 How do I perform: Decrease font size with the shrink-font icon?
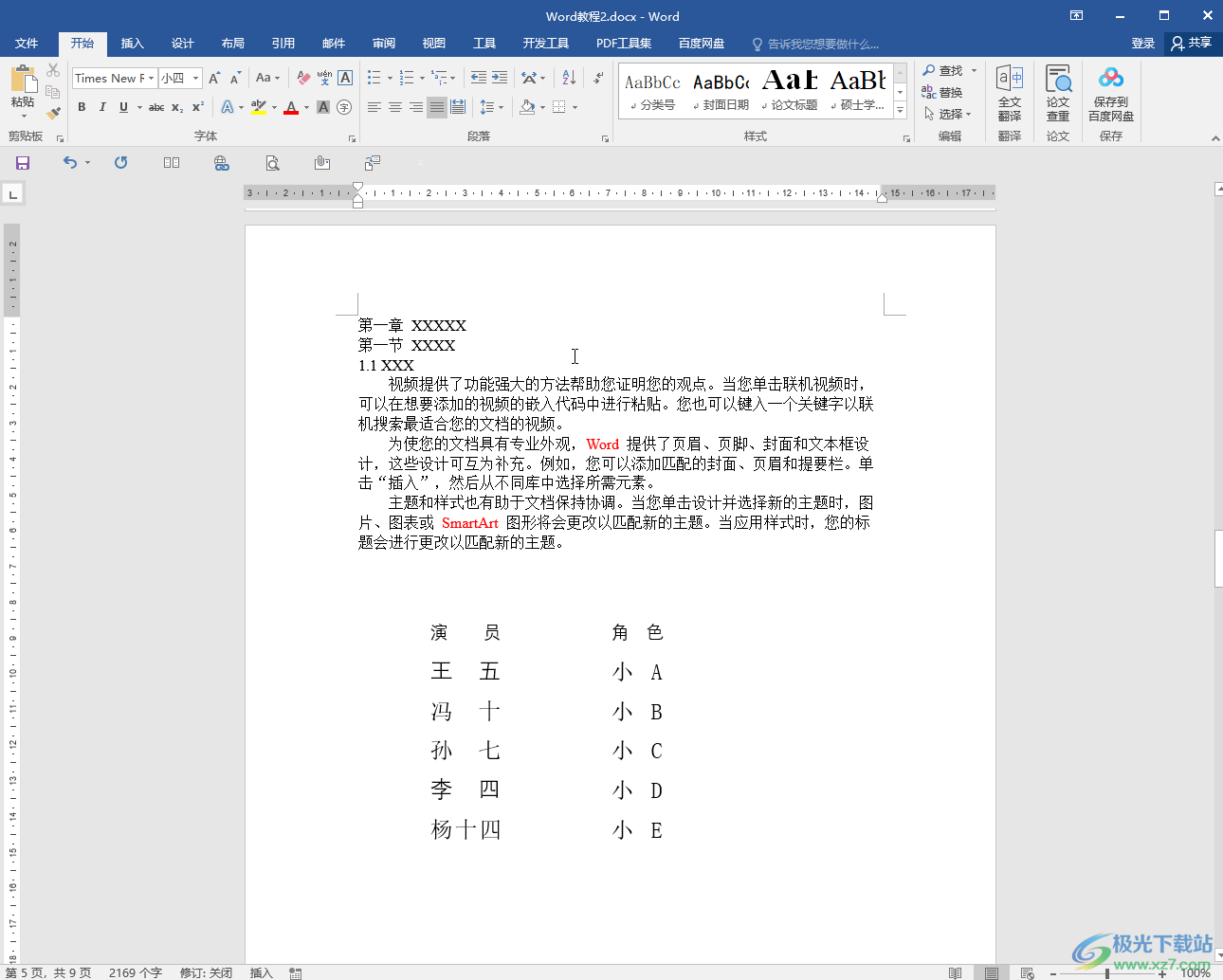[x=235, y=78]
